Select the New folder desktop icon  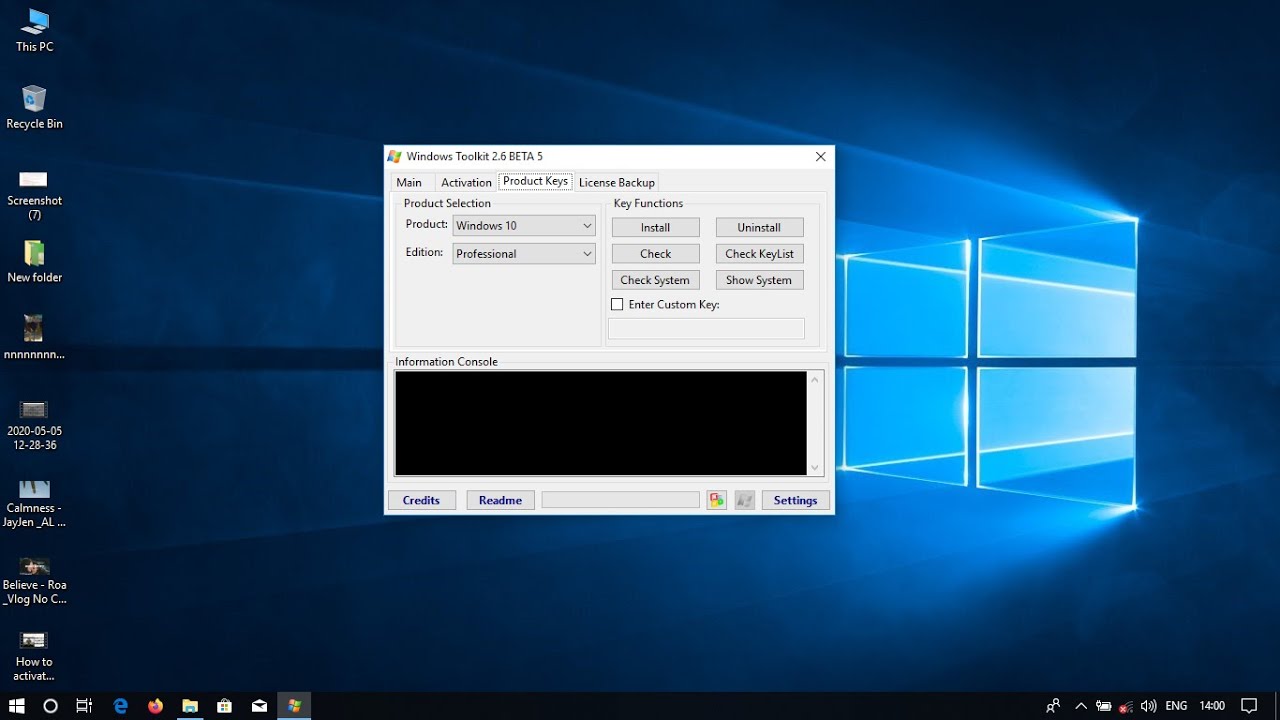click(34, 262)
